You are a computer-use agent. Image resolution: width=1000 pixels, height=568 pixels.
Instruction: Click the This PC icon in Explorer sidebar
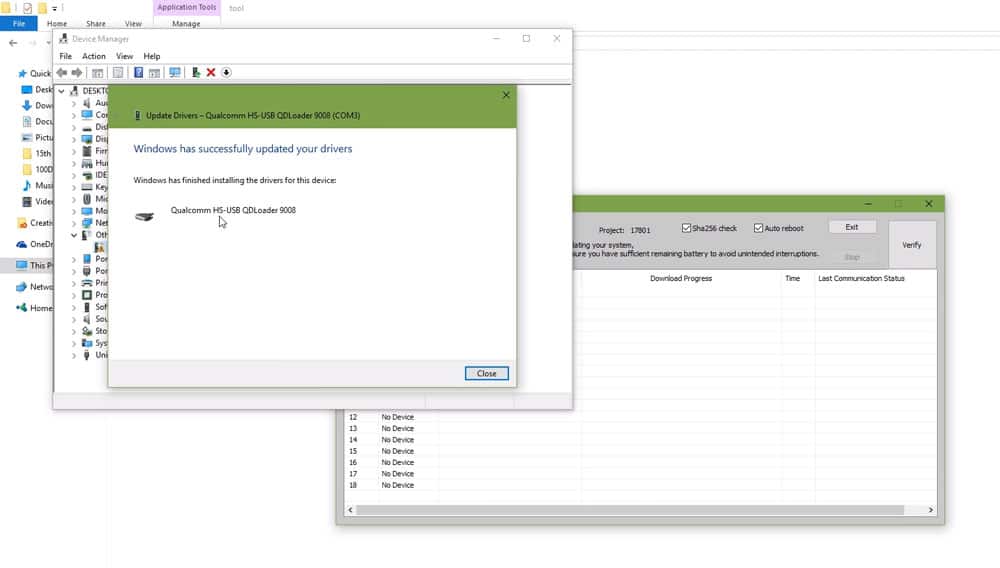(22, 265)
